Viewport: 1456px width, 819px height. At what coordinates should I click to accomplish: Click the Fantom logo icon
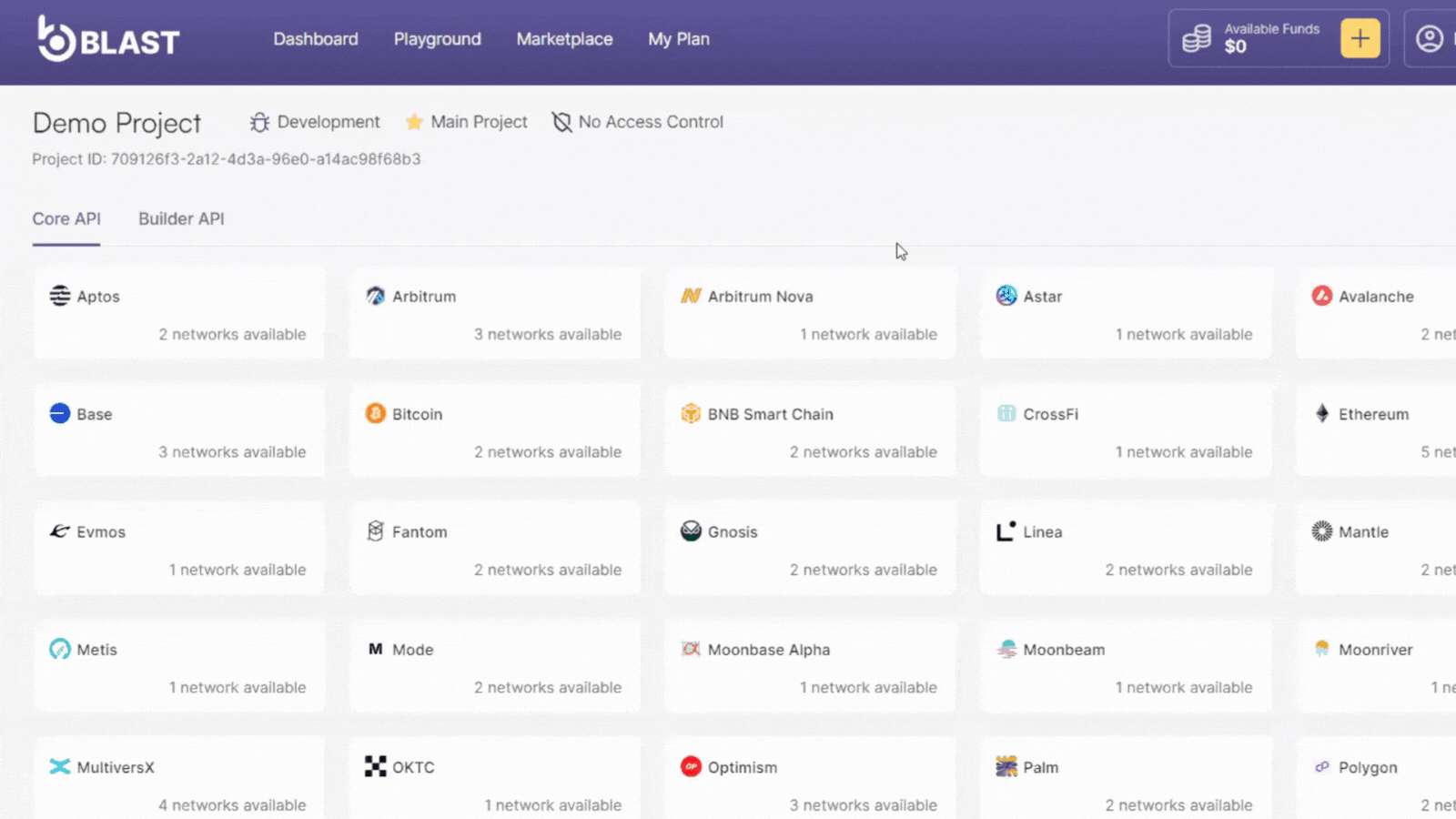pos(375,531)
